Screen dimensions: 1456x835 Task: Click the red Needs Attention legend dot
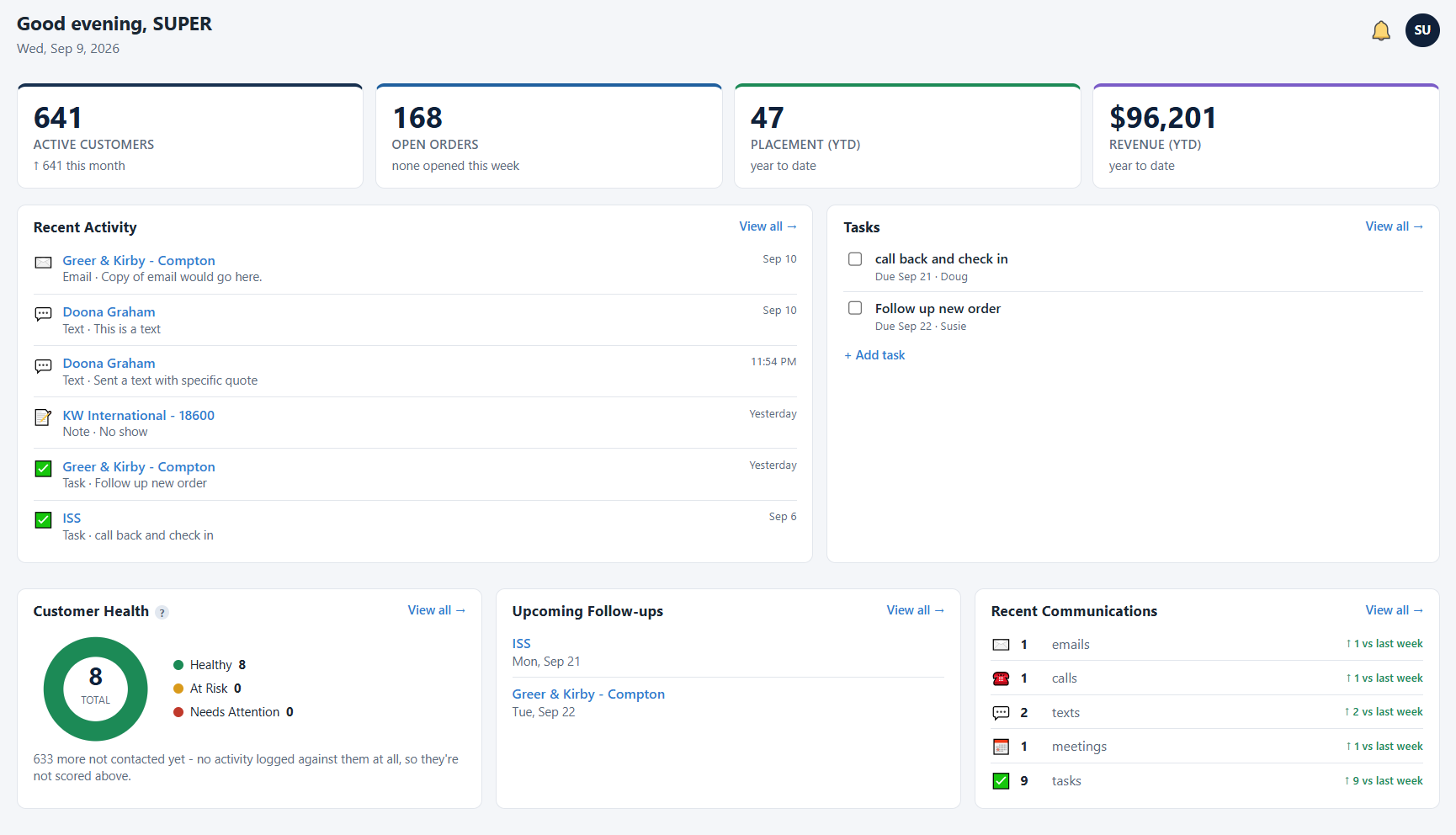[x=178, y=712]
